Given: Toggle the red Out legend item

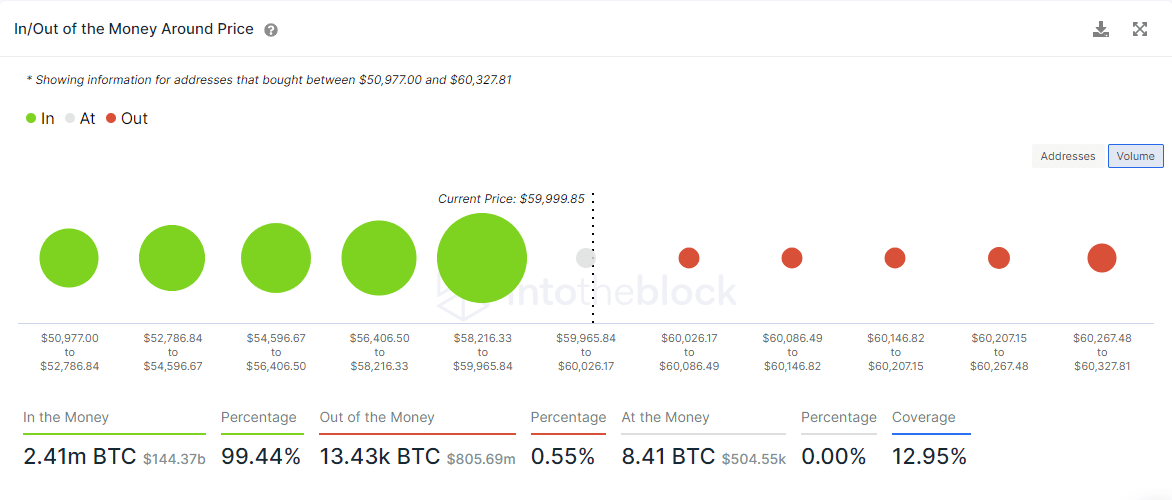Looking at the screenshot, I should coord(127,118).
